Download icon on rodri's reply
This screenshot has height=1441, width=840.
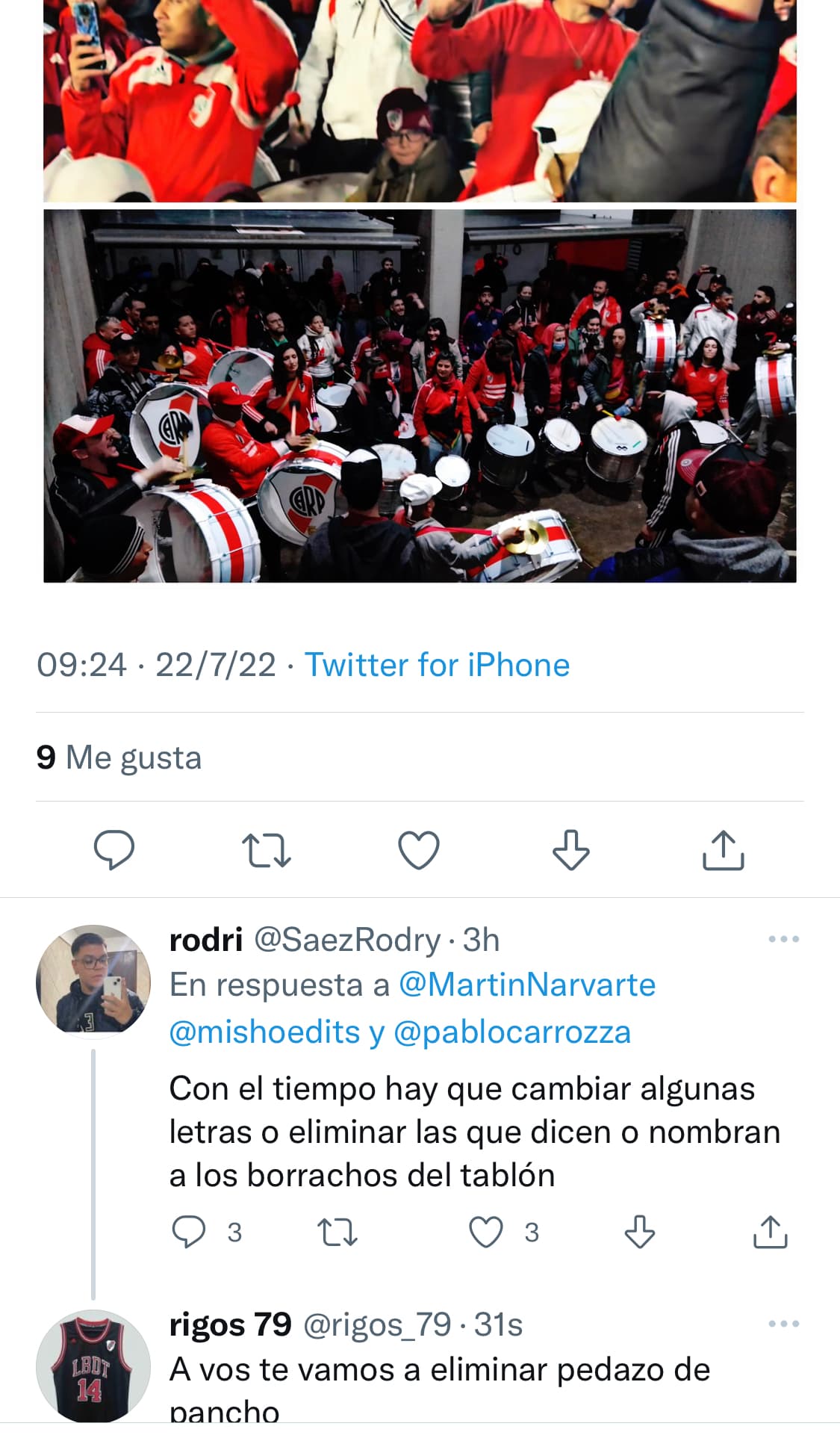[640, 1232]
